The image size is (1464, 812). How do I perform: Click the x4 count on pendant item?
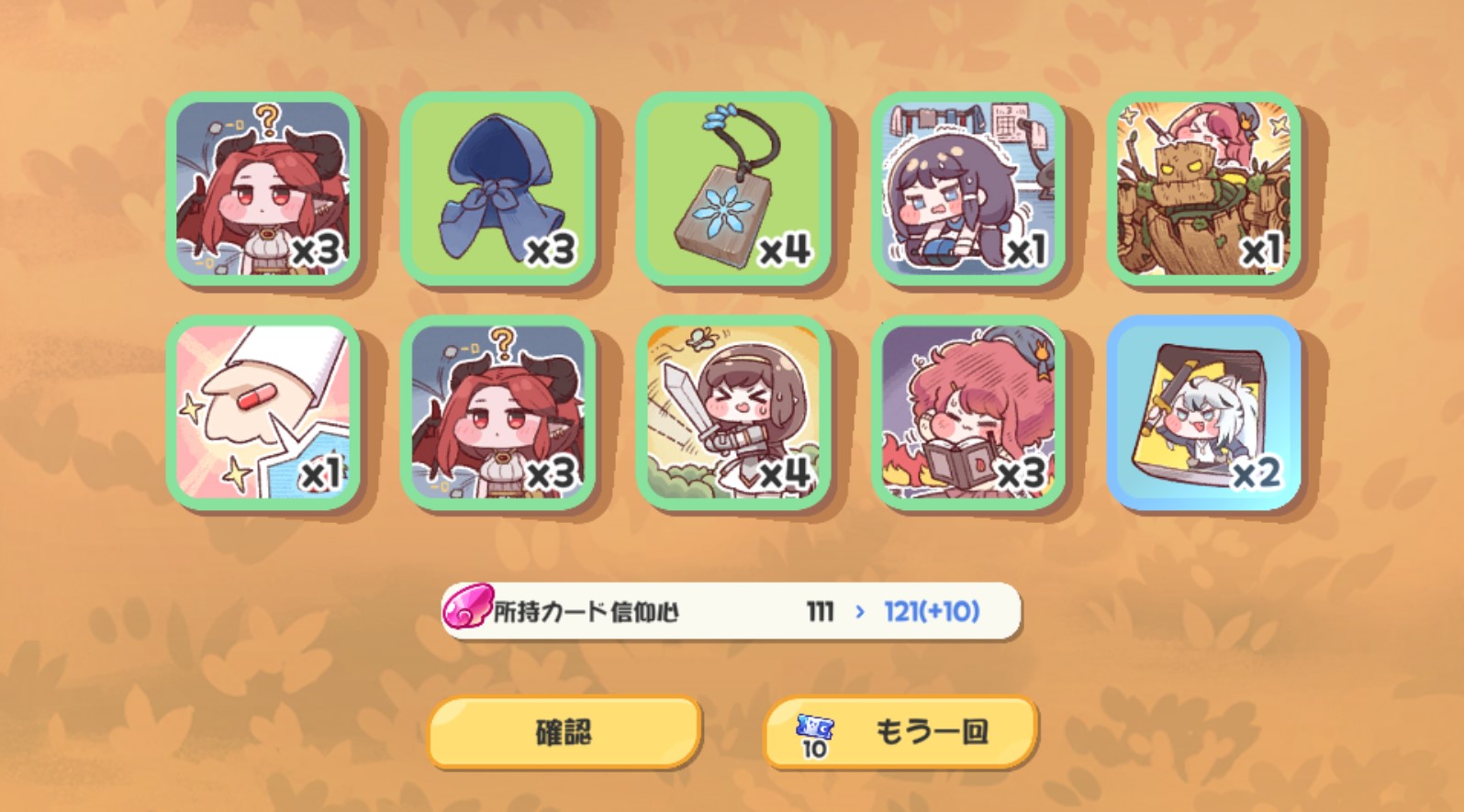coord(786,248)
